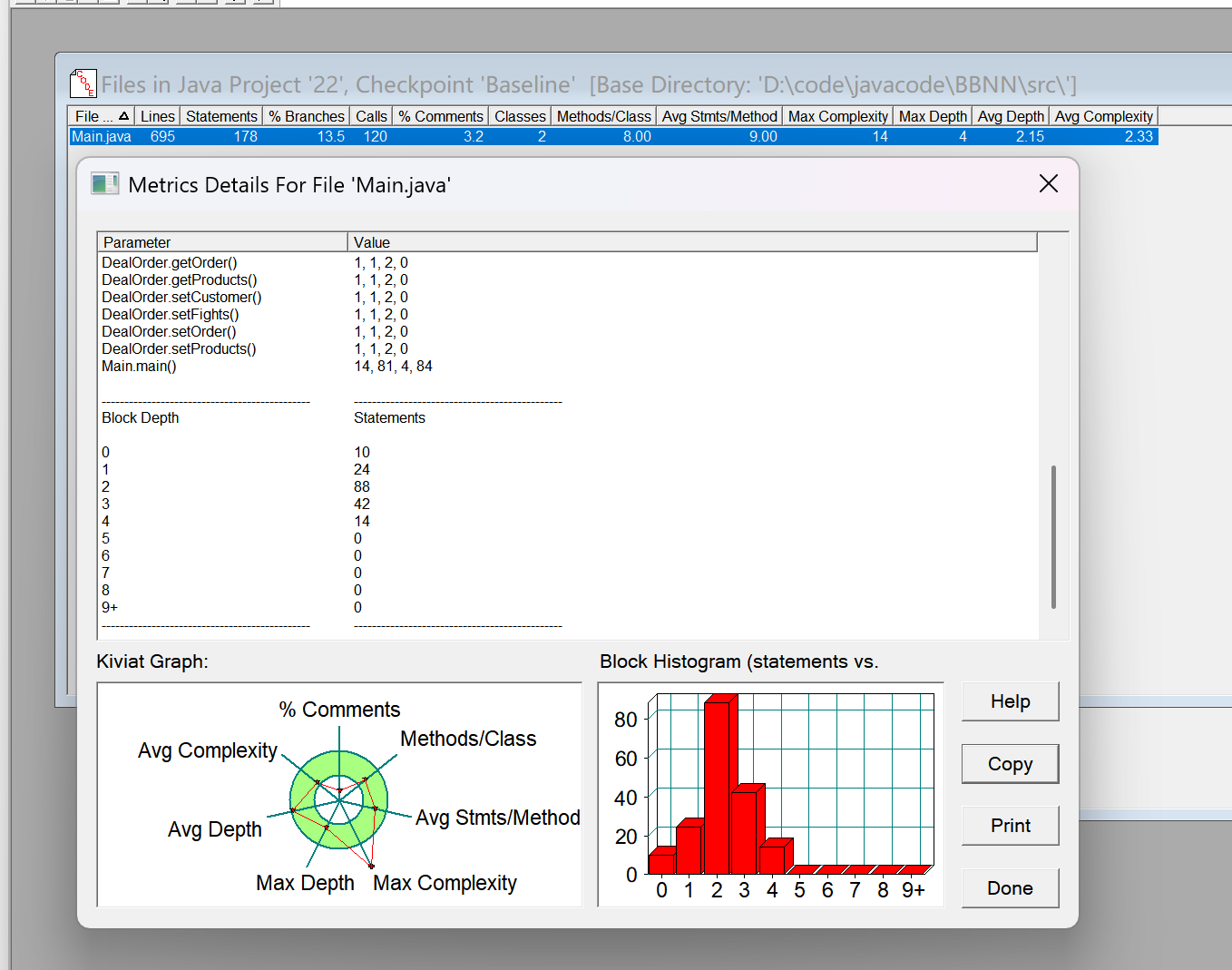Click the value '14, 81, 4, 84'
The image size is (1232, 970).
[393, 366]
